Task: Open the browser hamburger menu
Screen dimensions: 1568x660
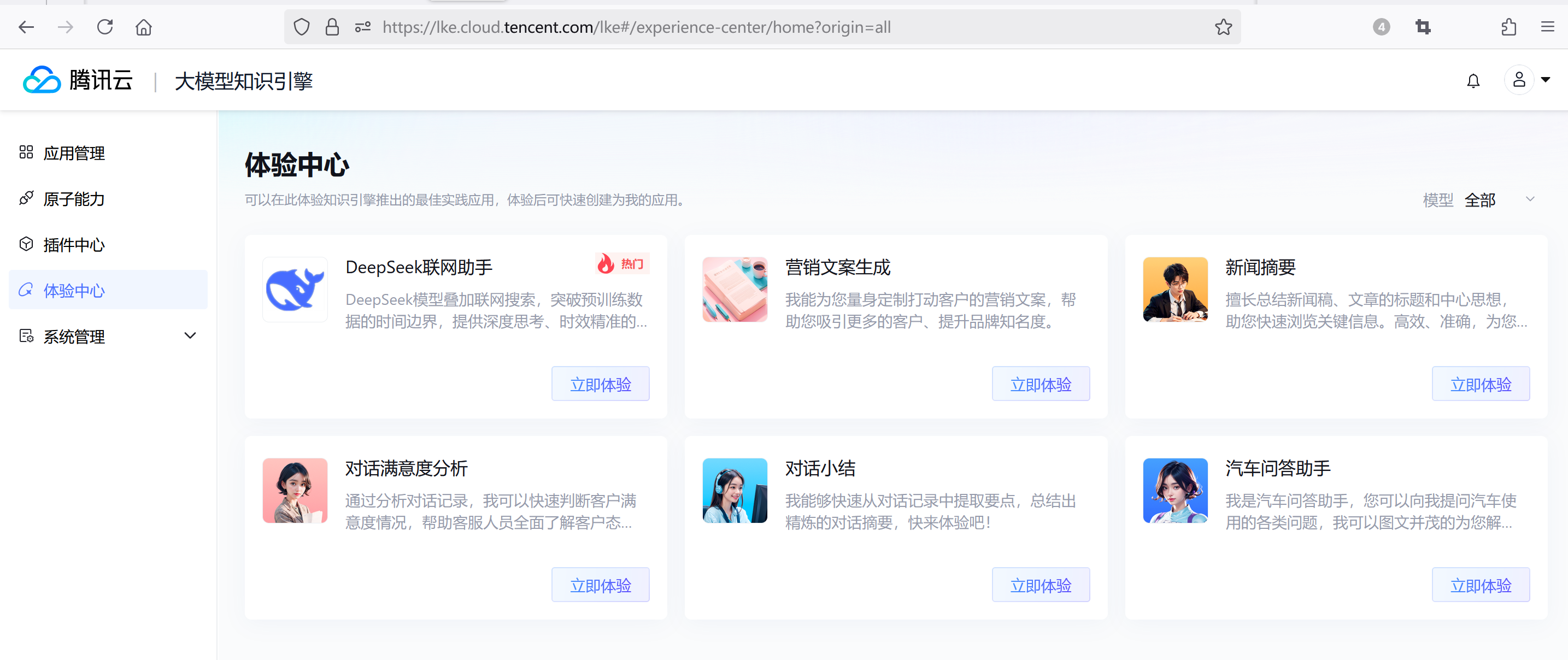Action: (x=1547, y=27)
